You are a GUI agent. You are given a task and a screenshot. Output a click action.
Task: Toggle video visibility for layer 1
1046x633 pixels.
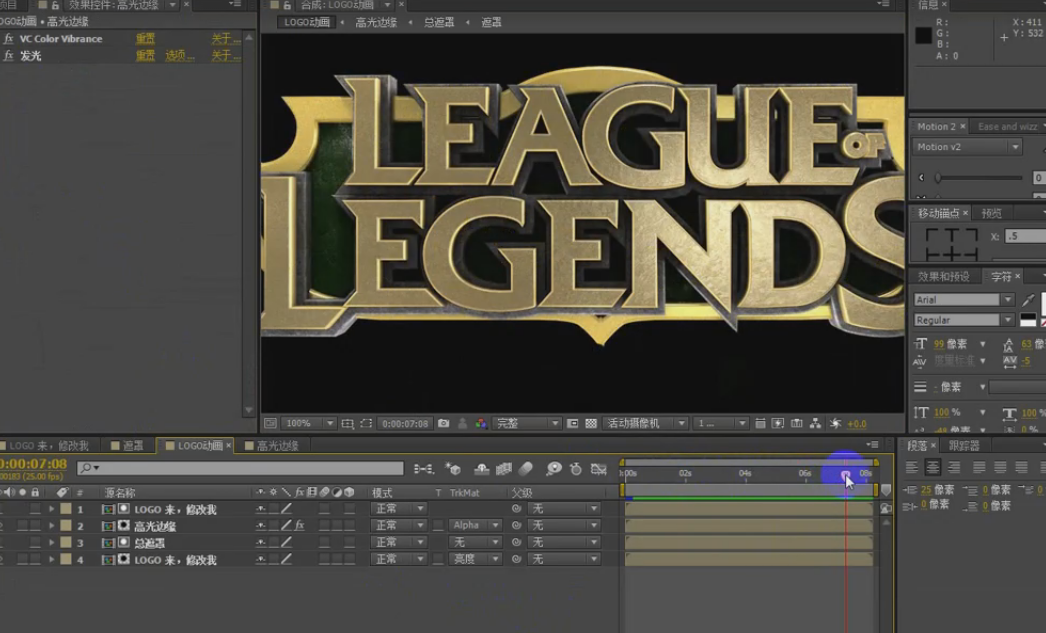2,509
